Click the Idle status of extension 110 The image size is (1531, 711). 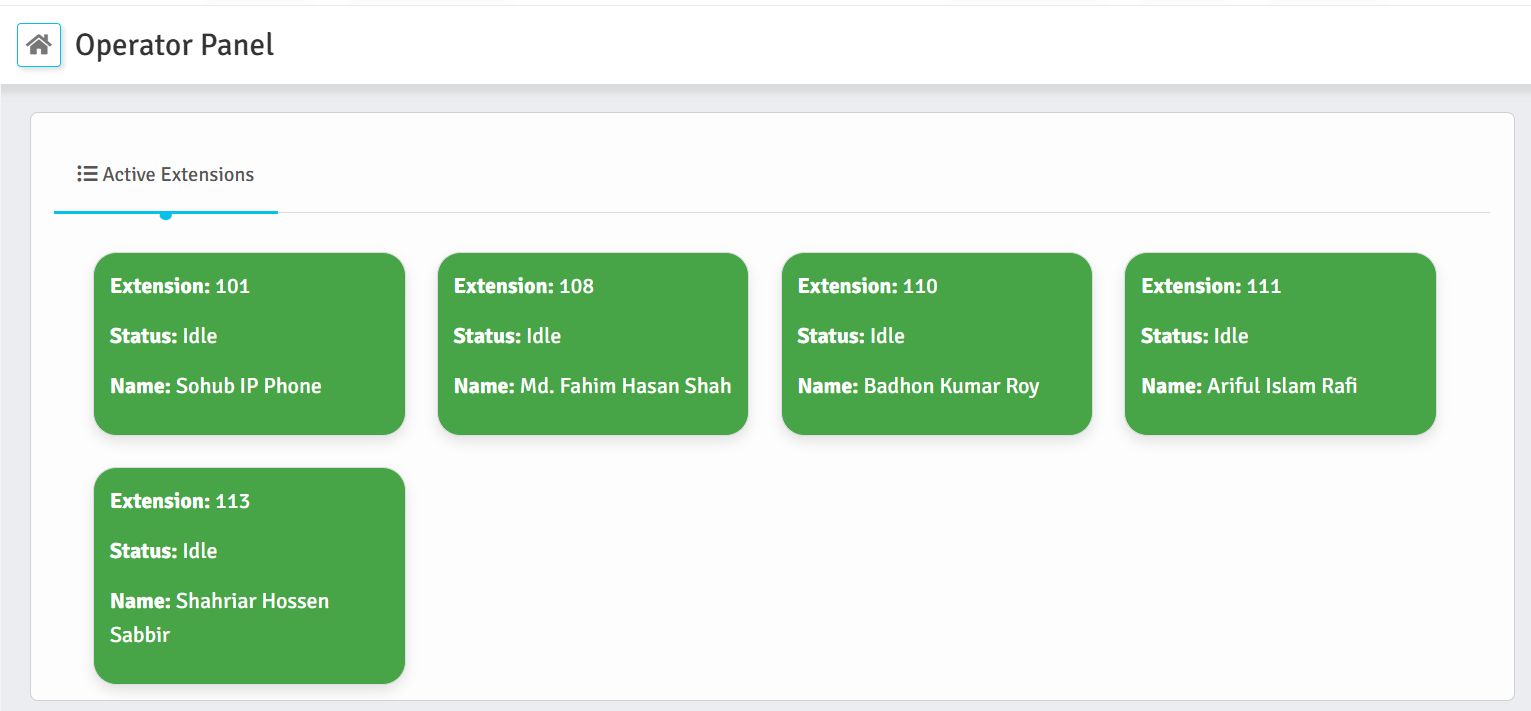(x=887, y=336)
